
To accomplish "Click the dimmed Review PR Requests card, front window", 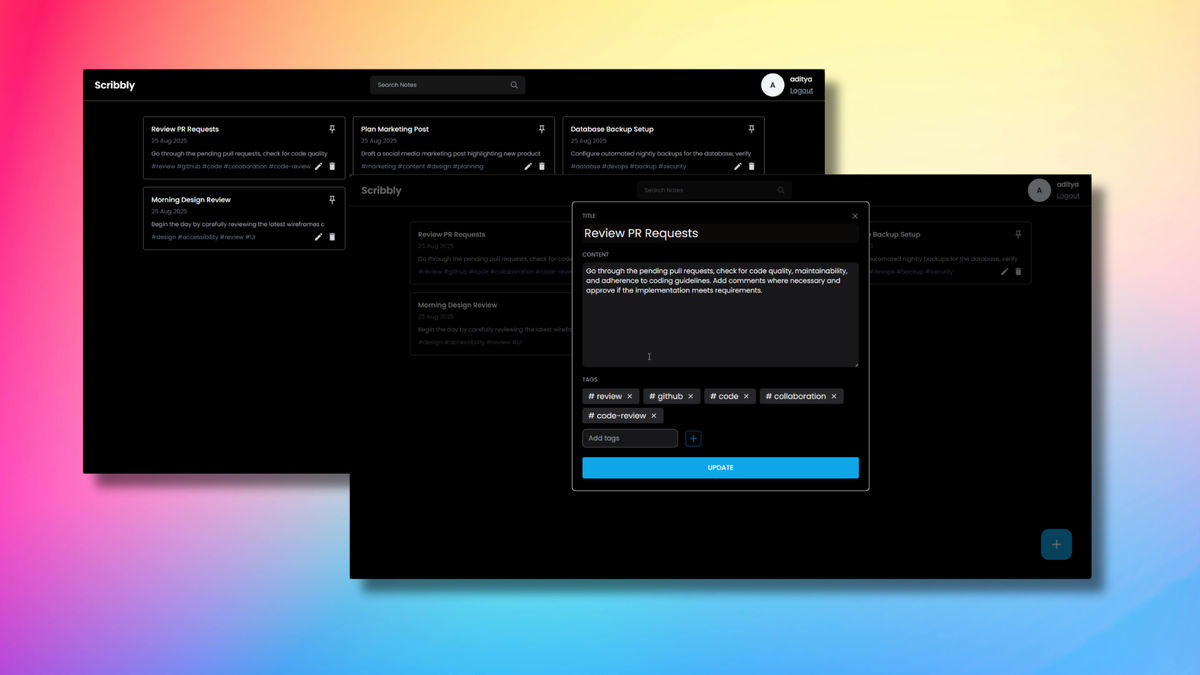I will click(x=492, y=254).
